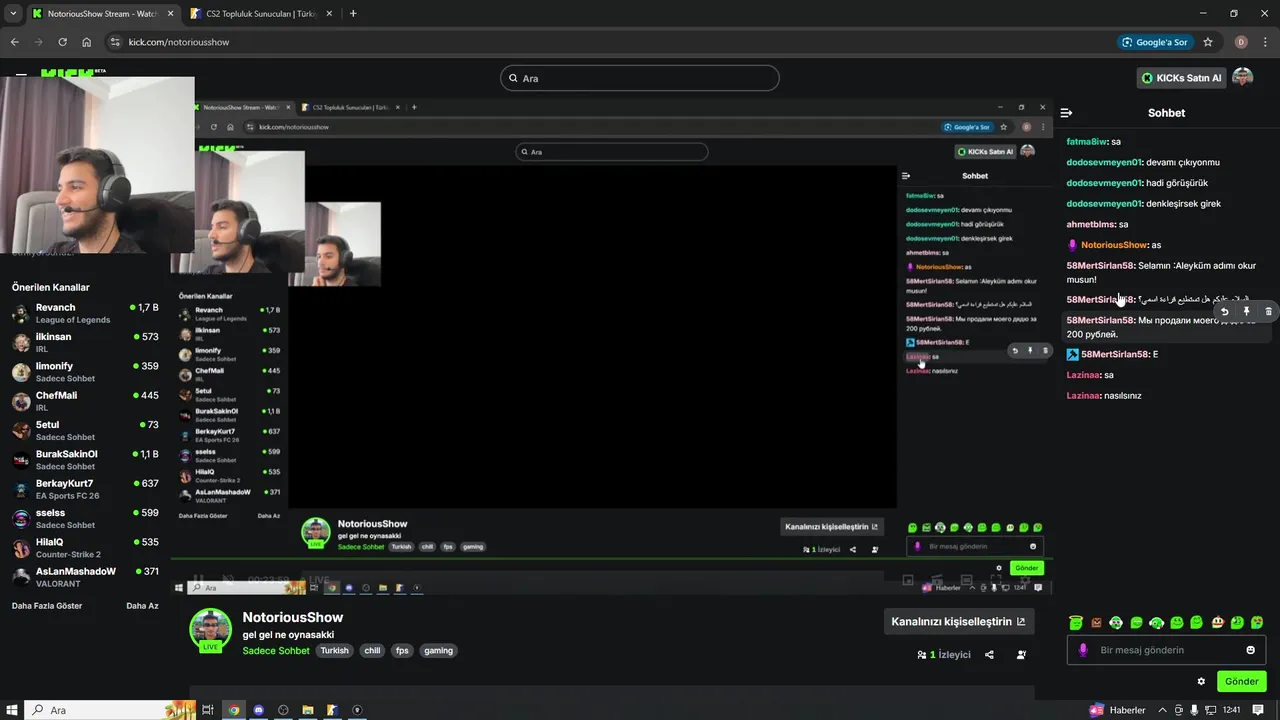Click the Turkish tag

point(334,651)
